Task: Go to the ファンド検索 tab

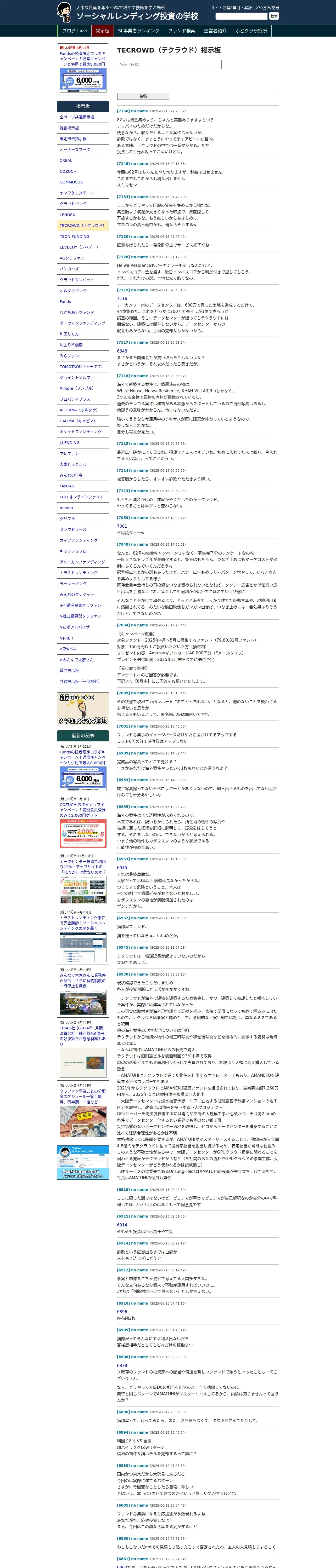Action: [x=182, y=31]
